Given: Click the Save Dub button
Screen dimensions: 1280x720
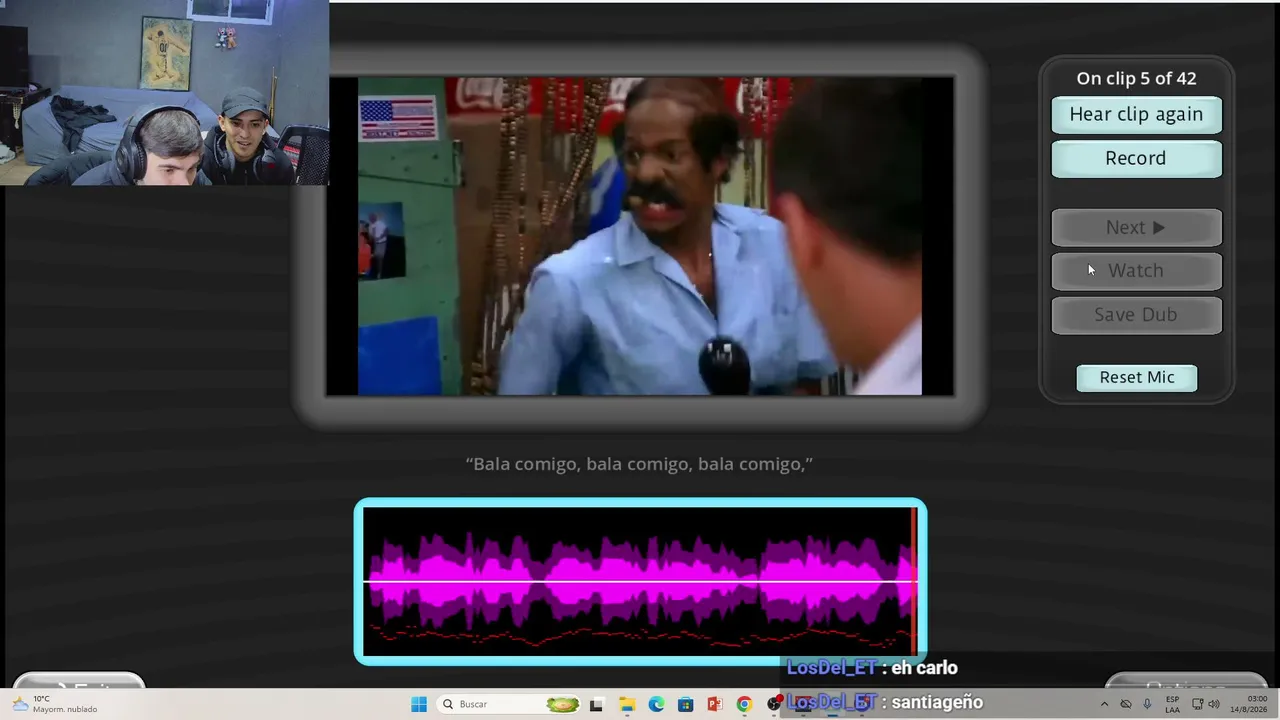Looking at the screenshot, I should (1136, 315).
